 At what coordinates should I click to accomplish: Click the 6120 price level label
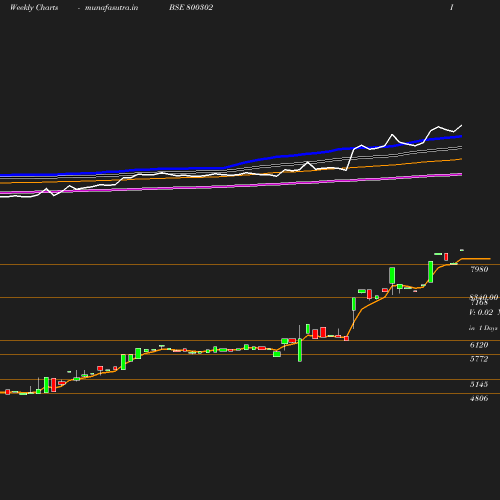click(479, 345)
